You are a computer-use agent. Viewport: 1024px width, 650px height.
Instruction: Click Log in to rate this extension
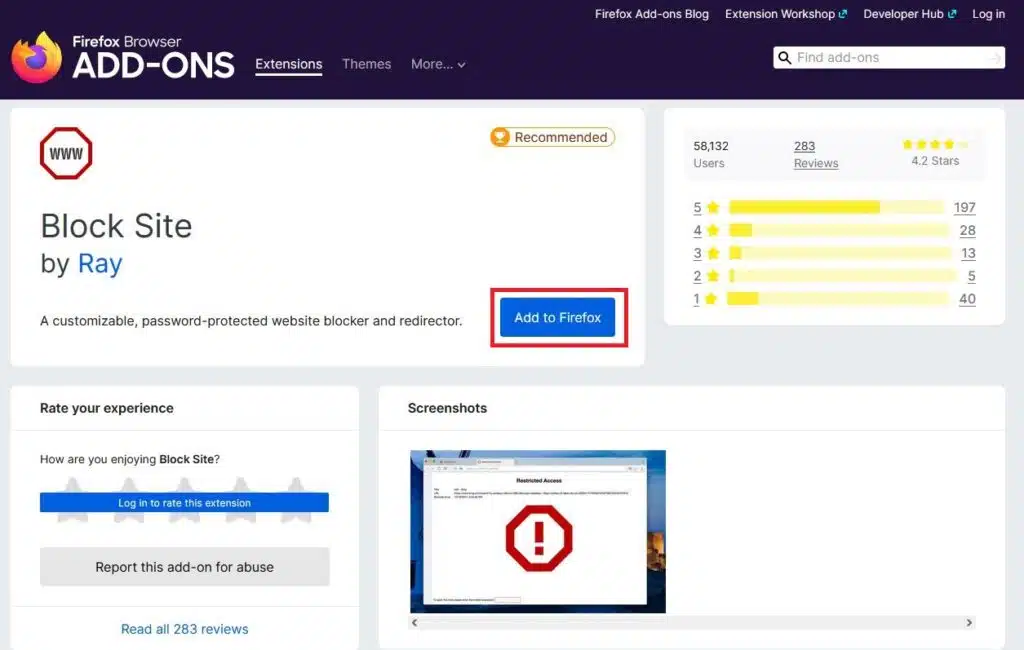coord(184,503)
